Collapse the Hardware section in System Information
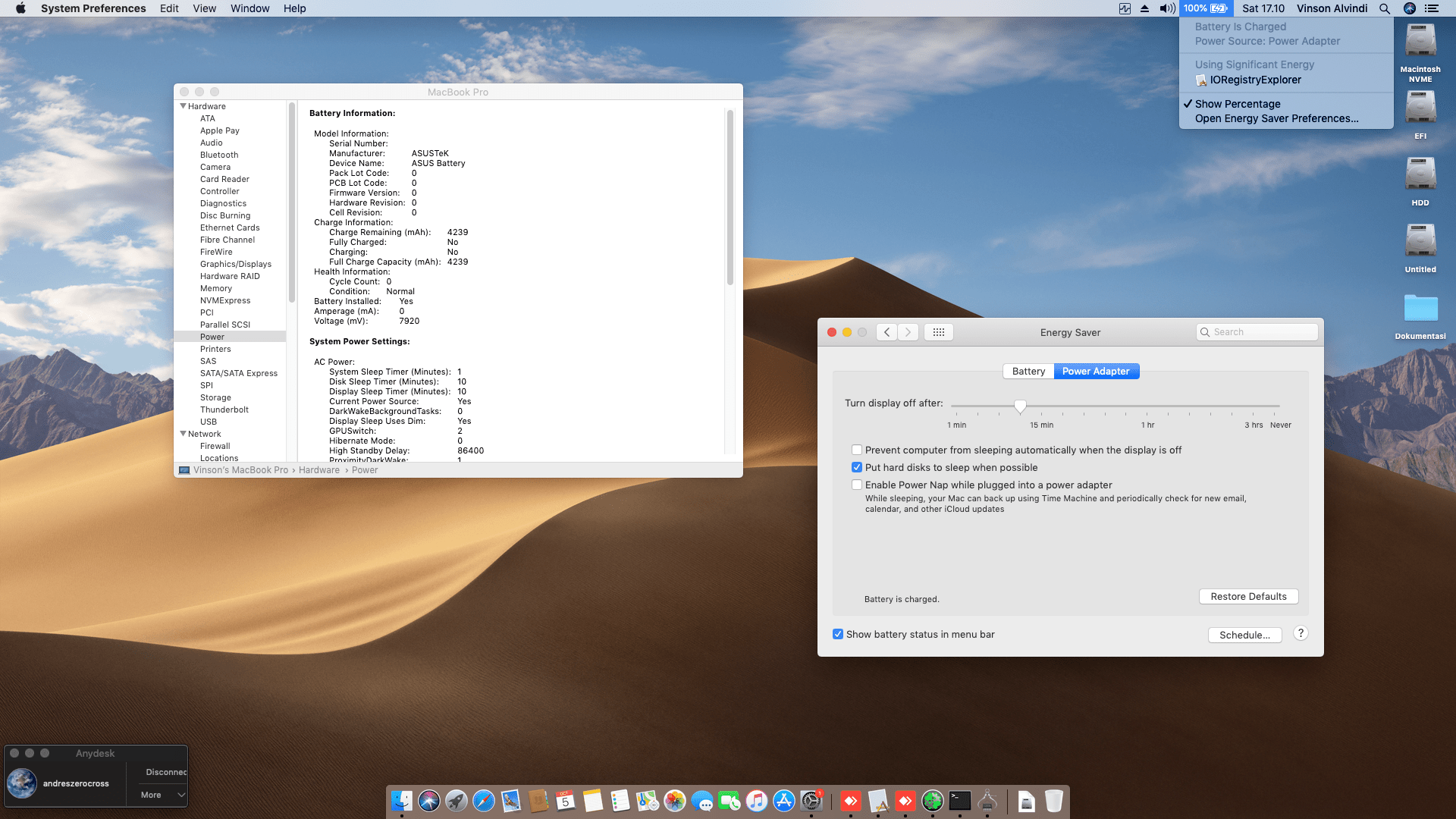Viewport: 1456px width, 819px height. coord(183,106)
